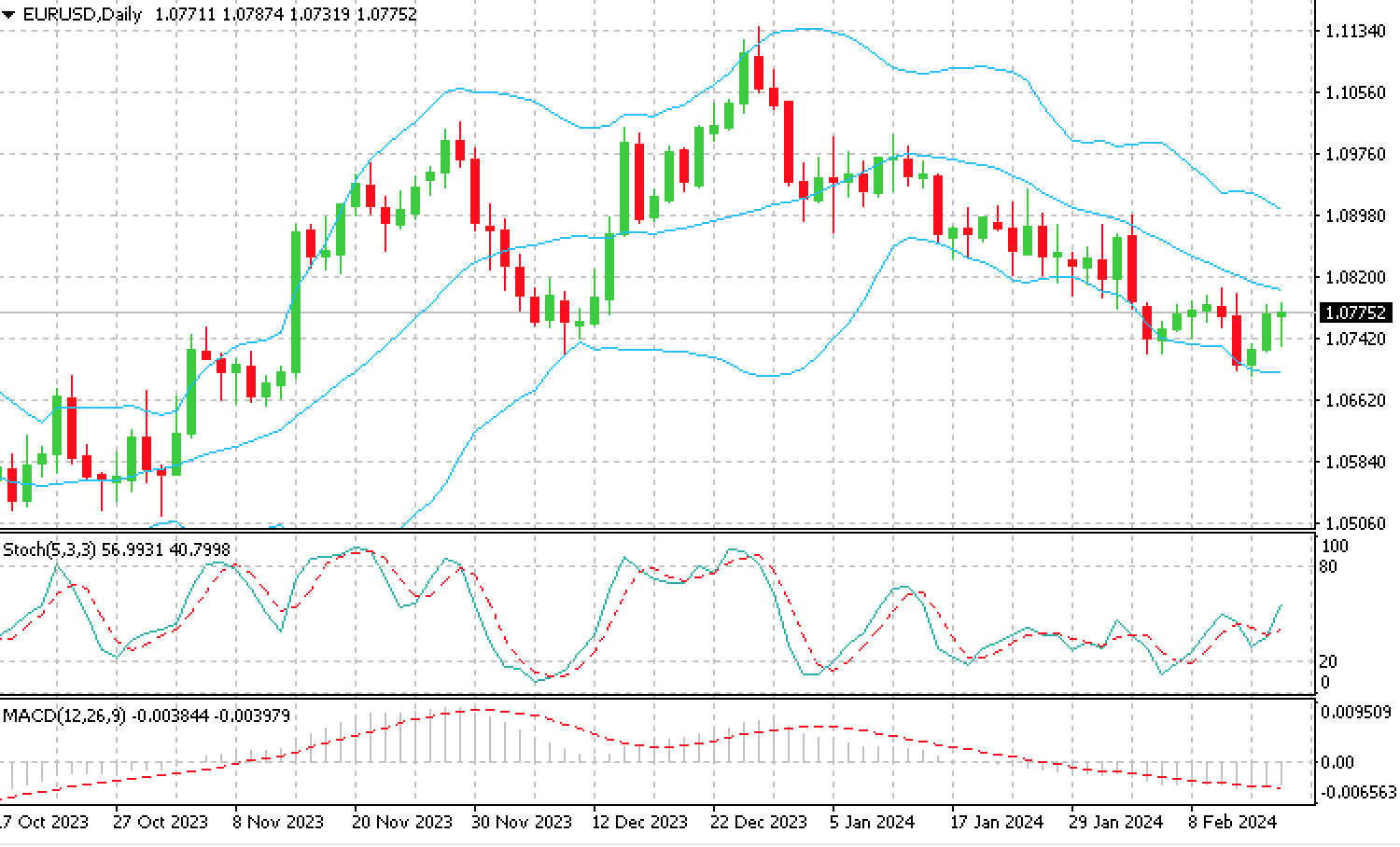Click the MACD 0.009509 scale label

point(1356,712)
